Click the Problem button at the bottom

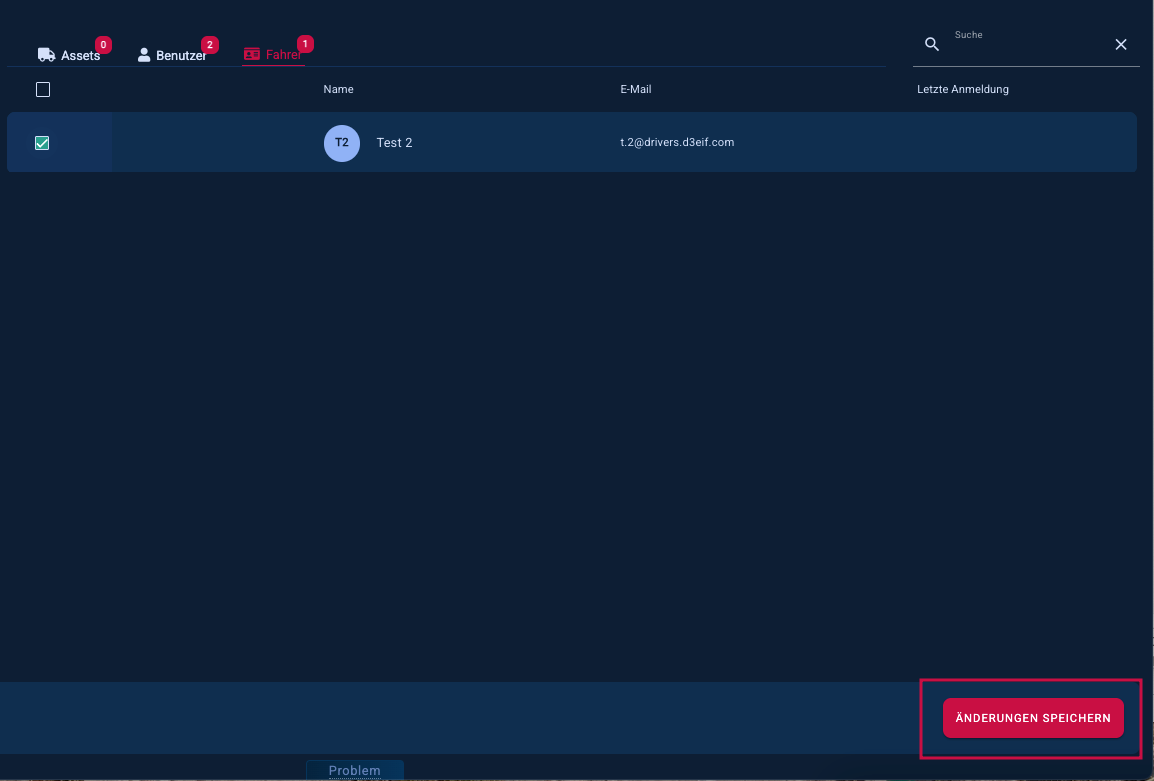point(354,770)
